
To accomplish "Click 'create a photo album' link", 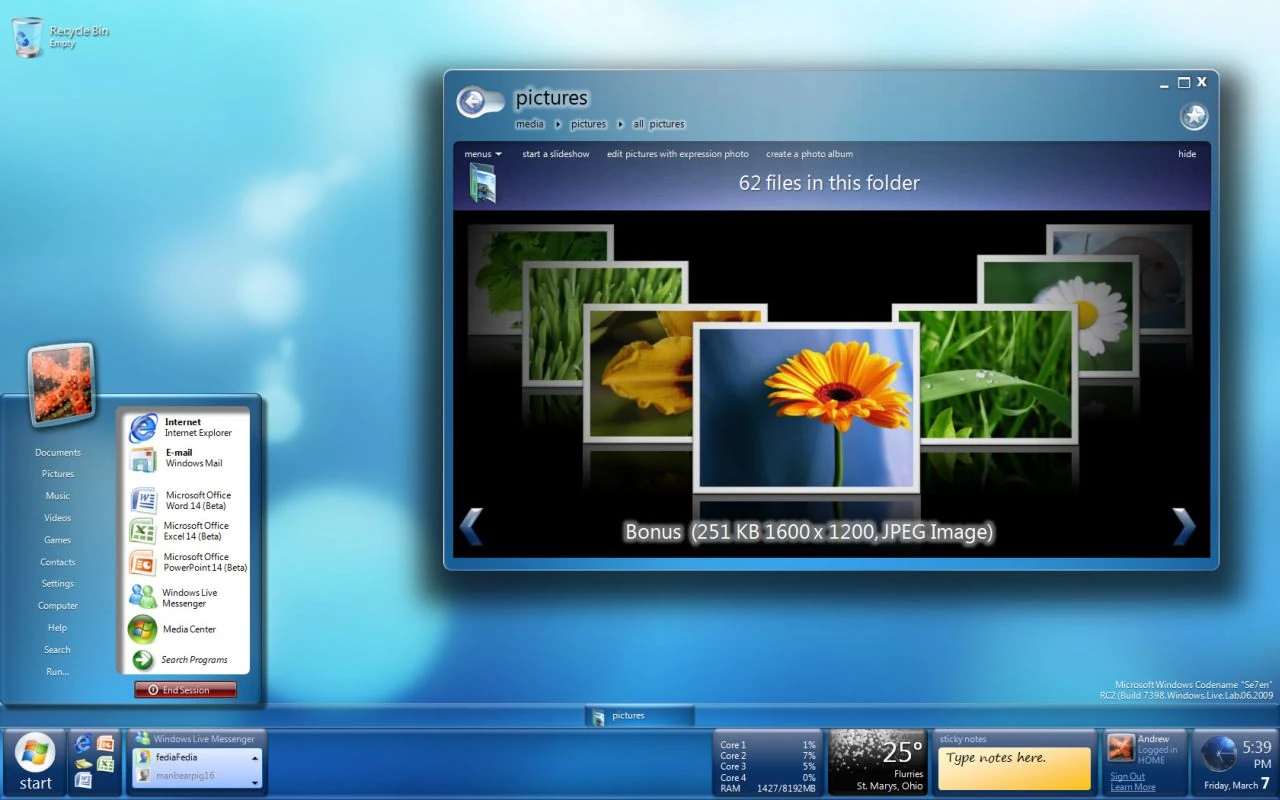I will pos(810,154).
